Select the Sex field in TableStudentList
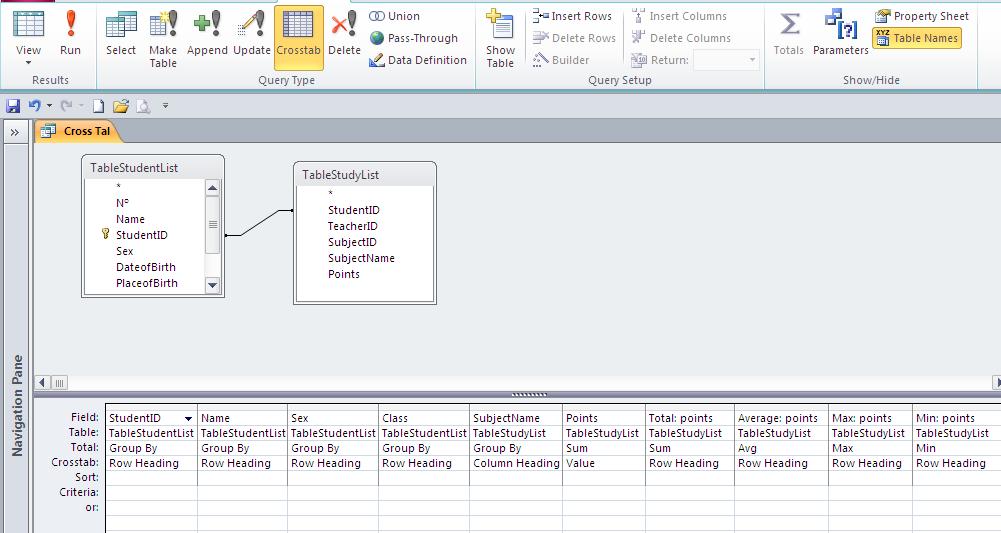1001x533 pixels. [124, 251]
